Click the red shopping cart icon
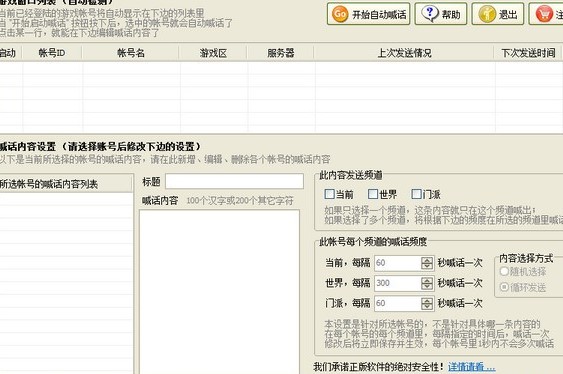This screenshot has width=563, height=374. 544,14
